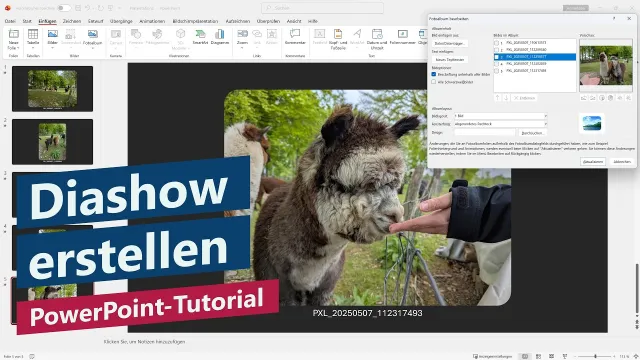Click the Neue Folie icon in ribbon
This screenshot has height=360, width=640.
(13, 34)
